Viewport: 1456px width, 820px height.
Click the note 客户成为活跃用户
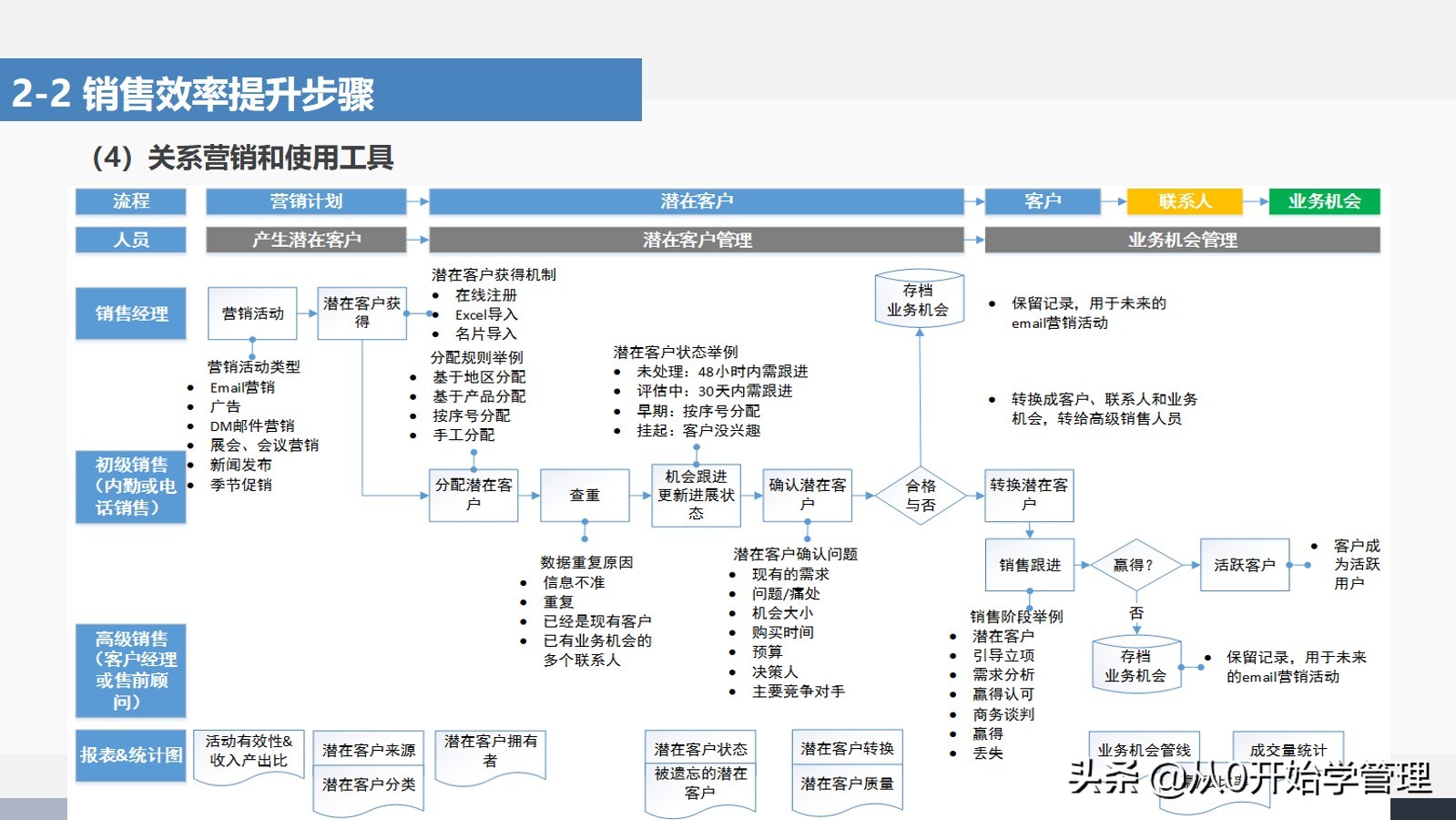[1357, 564]
